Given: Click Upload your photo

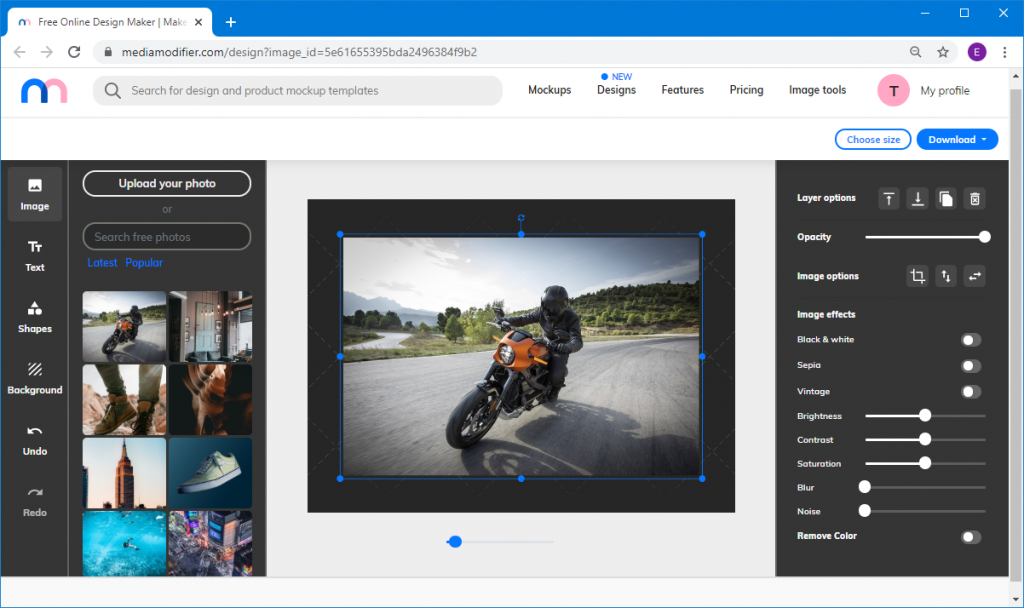Looking at the screenshot, I should [x=166, y=183].
